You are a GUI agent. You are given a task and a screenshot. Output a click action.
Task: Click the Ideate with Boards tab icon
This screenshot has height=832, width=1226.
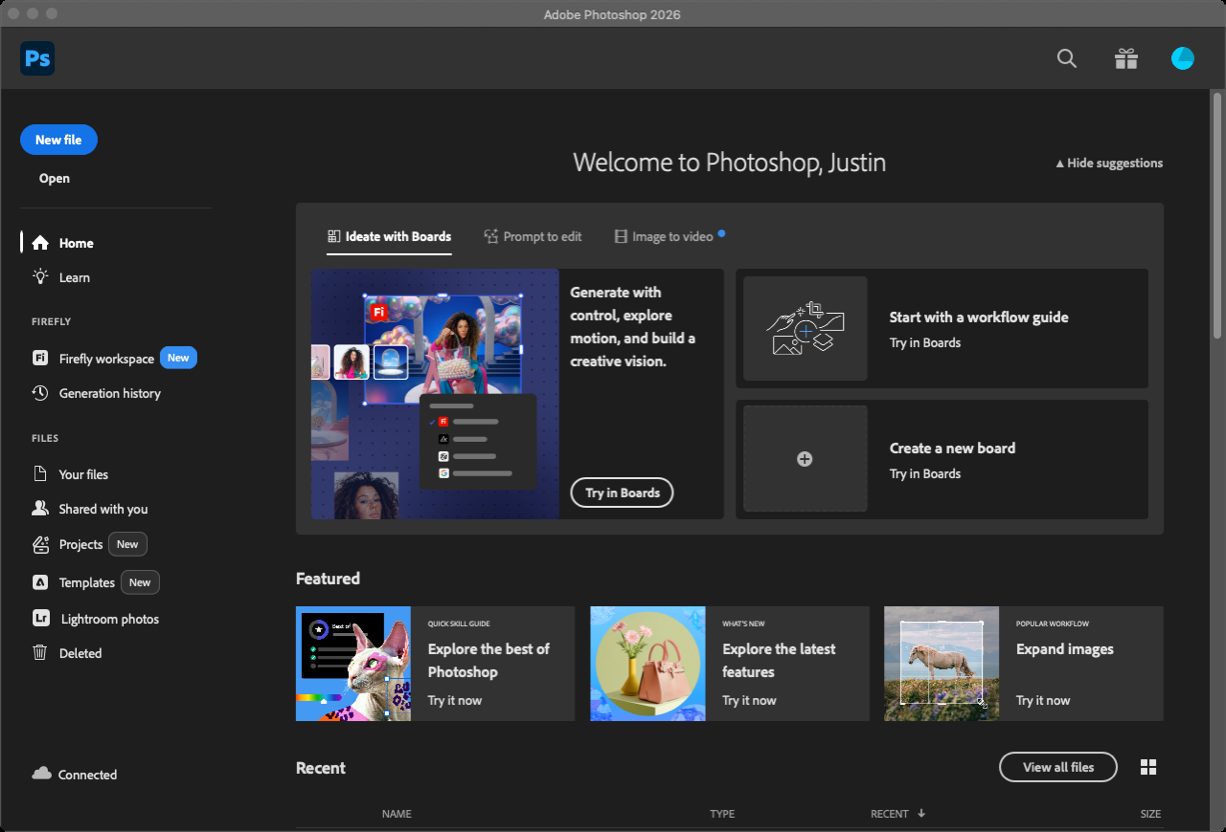coord(334,237)
